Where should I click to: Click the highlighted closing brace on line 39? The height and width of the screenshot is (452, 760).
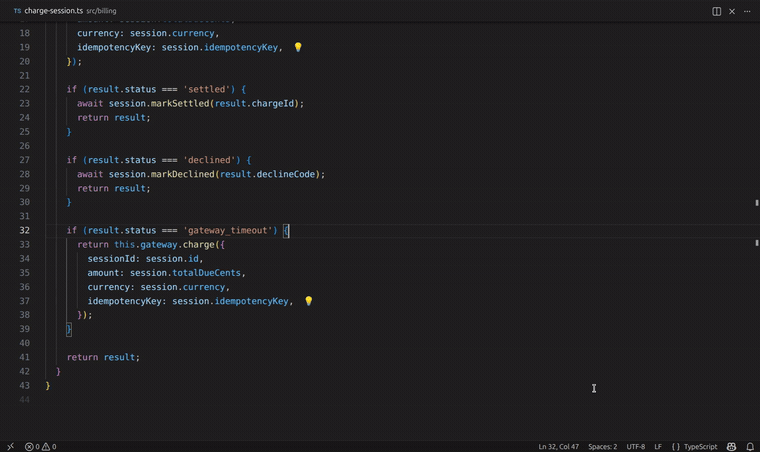(69, 329)
